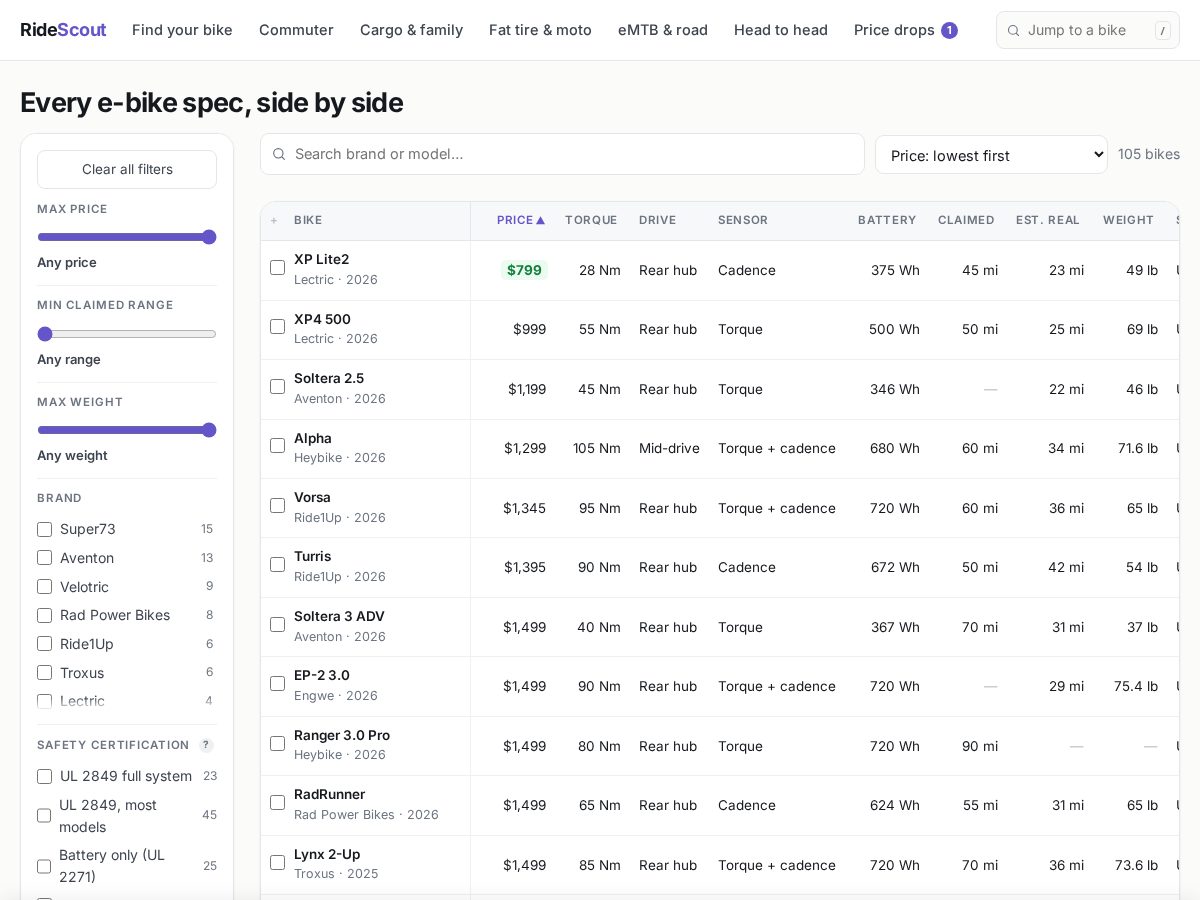This screenshot has width=1200, height=900.
Task: Check the RadRunner row checkbox
Action: pos(277,803)
